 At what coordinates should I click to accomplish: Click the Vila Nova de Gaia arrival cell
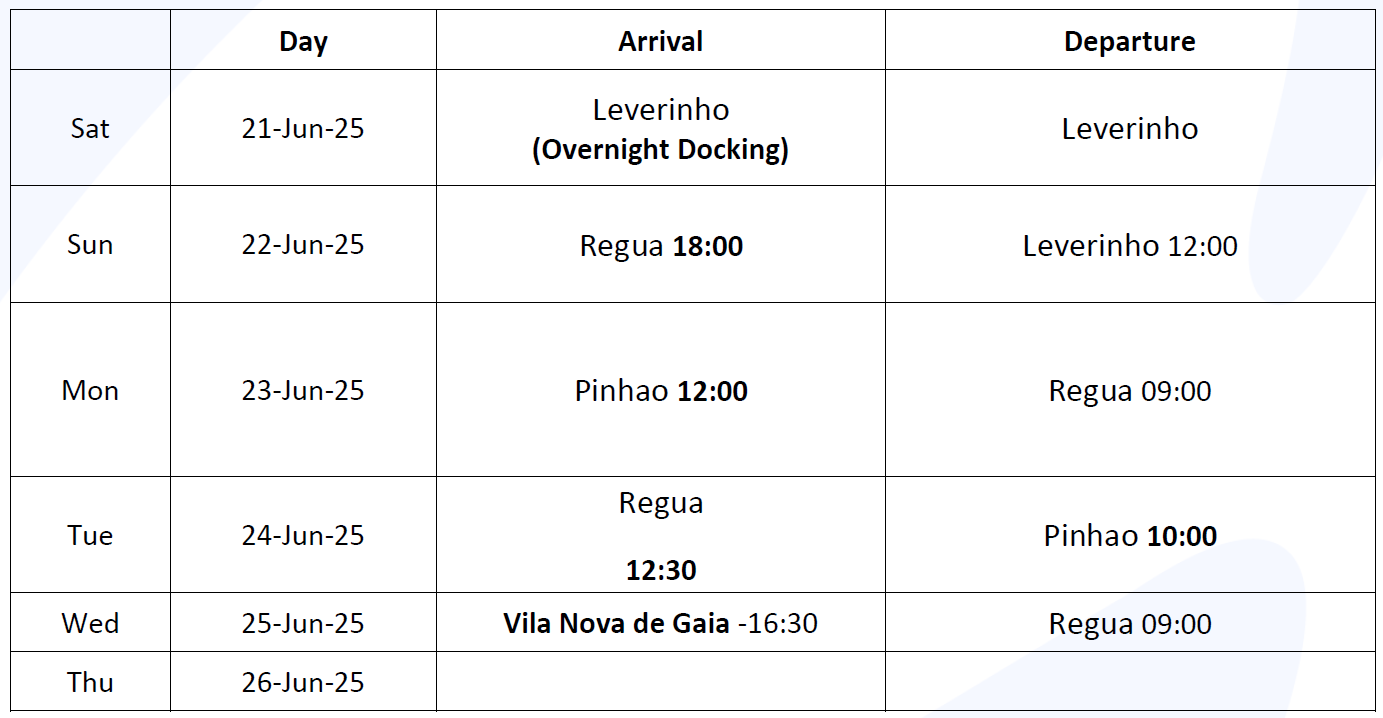coord(661,623)
